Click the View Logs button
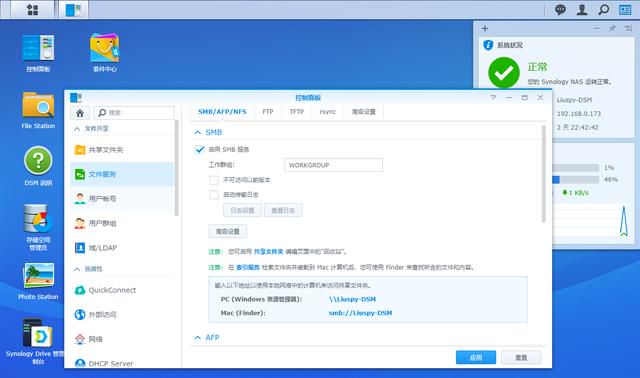The width and height of the screenshot is (640, 378). click(283, 210)
